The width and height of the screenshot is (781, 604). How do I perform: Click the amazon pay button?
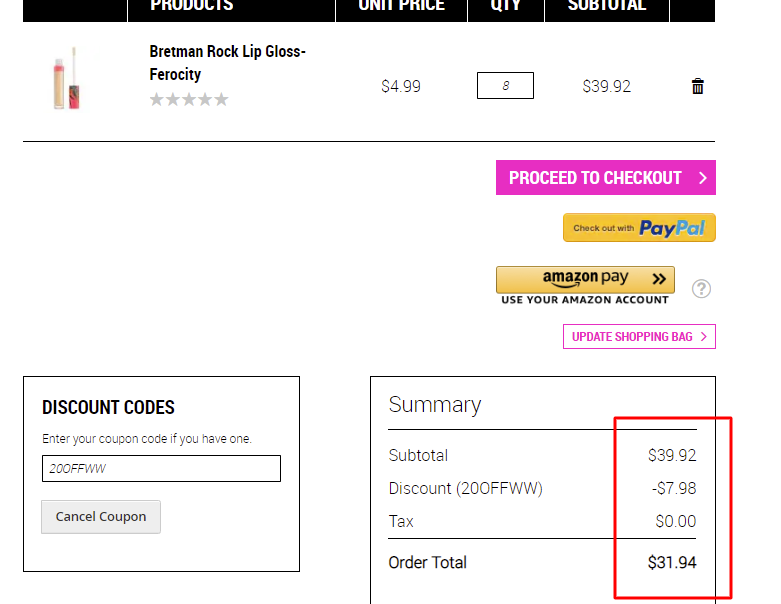click(x=585, y=279)
